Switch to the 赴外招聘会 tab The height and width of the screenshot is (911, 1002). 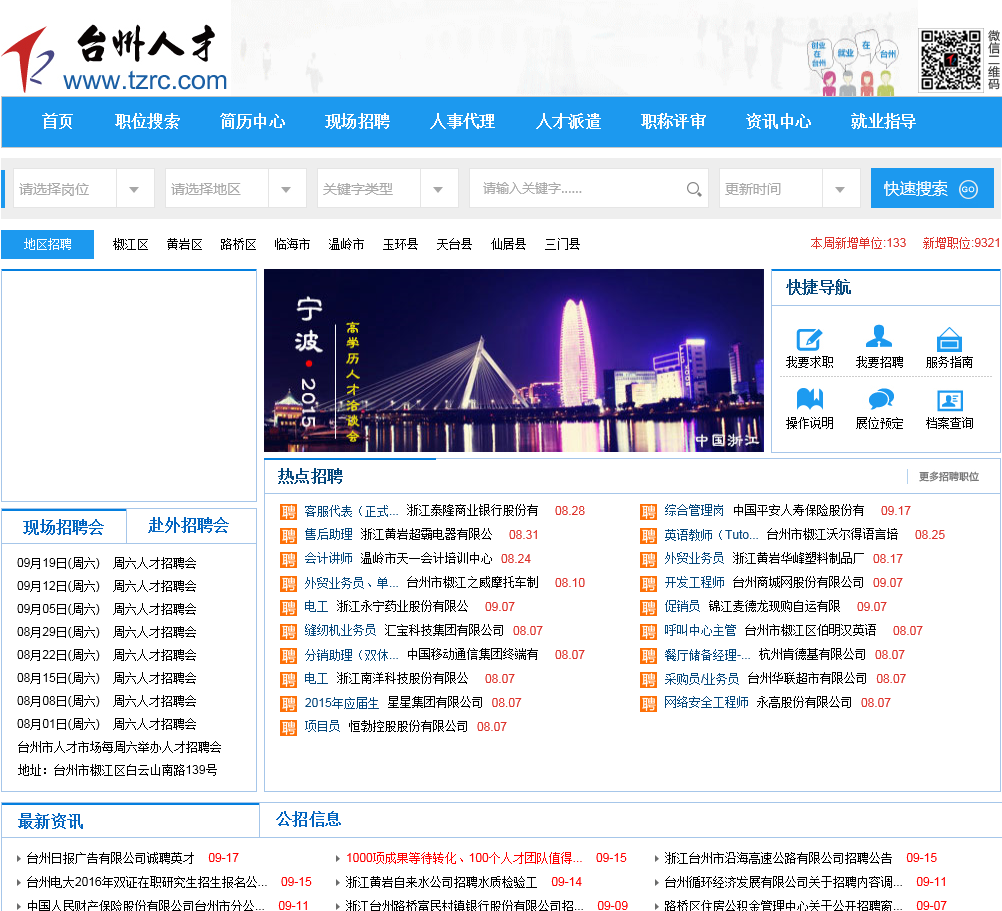[x=189, y=526]
